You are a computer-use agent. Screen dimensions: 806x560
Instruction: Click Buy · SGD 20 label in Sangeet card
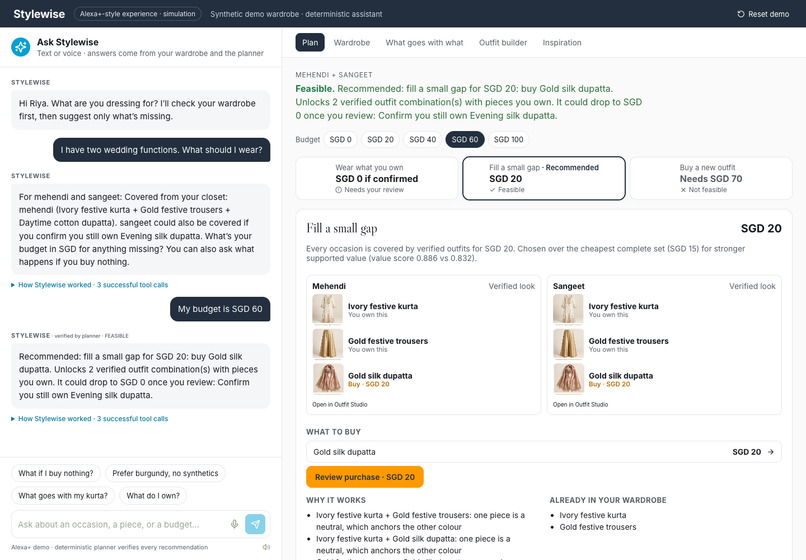pos(609,384)
